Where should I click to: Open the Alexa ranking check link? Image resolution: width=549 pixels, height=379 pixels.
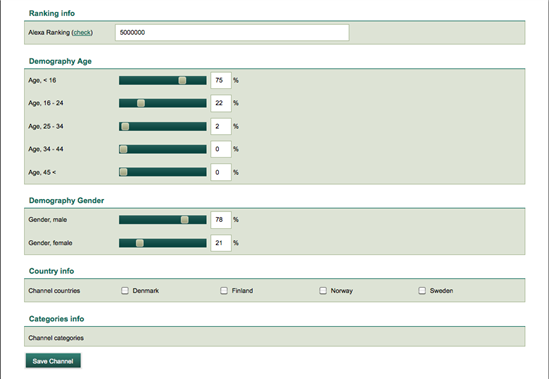(x=82, y=33)
